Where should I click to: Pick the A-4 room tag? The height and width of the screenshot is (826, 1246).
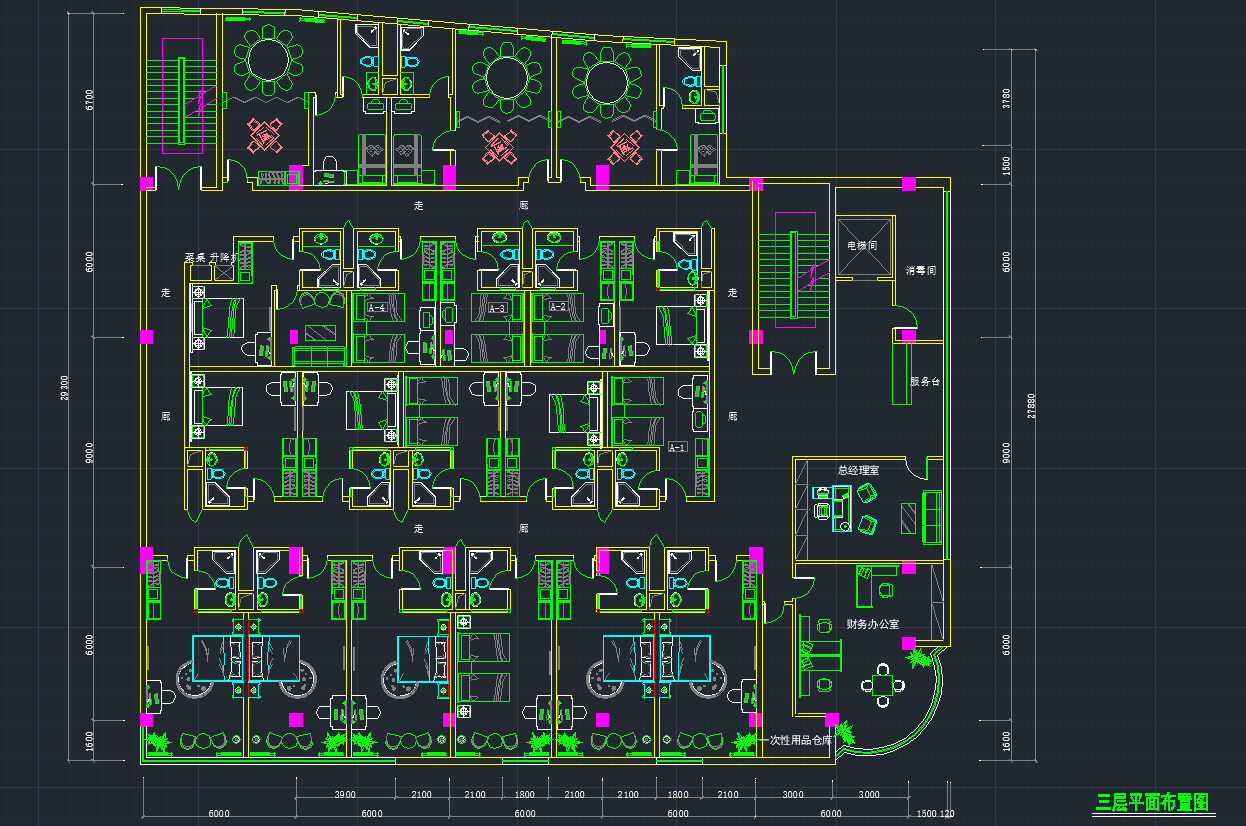click(377, 308)
